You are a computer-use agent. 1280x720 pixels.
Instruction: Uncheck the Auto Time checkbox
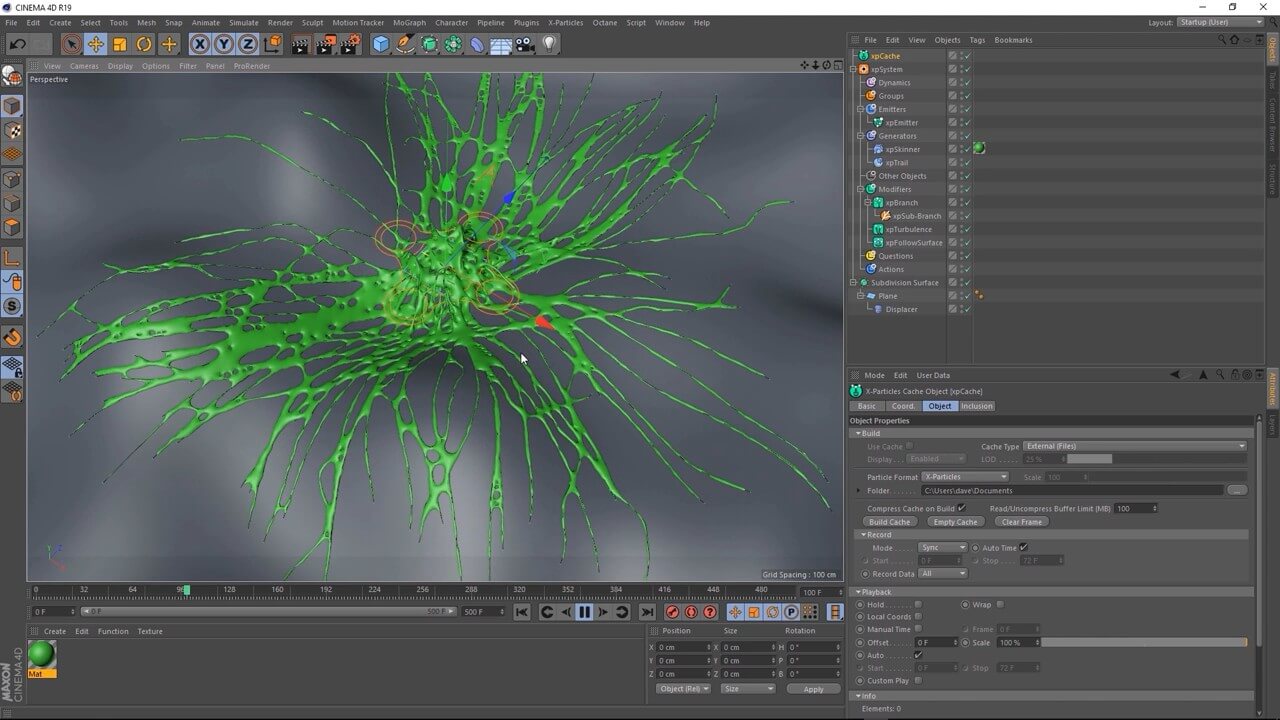click(x=1023, y=548)
